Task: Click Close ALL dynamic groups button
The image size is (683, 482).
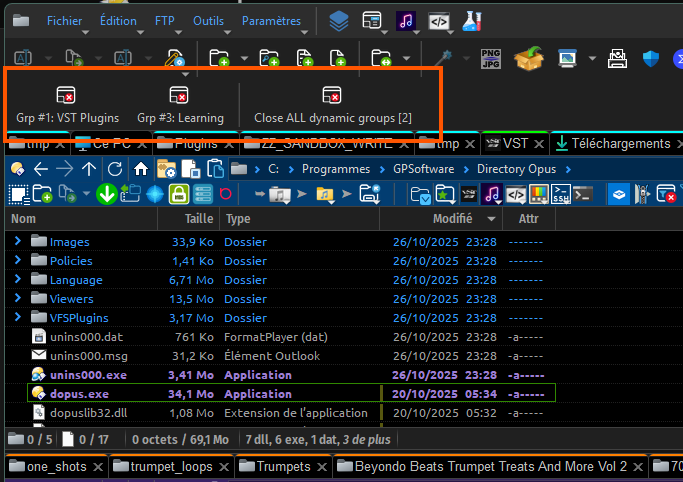Action: (x=332, y=104)
